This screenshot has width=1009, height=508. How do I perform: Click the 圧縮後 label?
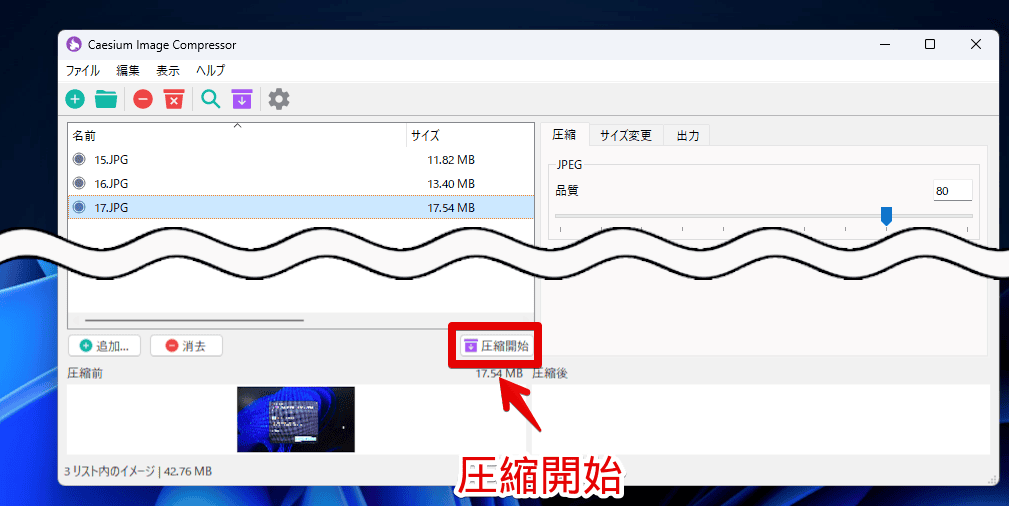(x=550, y=373)
